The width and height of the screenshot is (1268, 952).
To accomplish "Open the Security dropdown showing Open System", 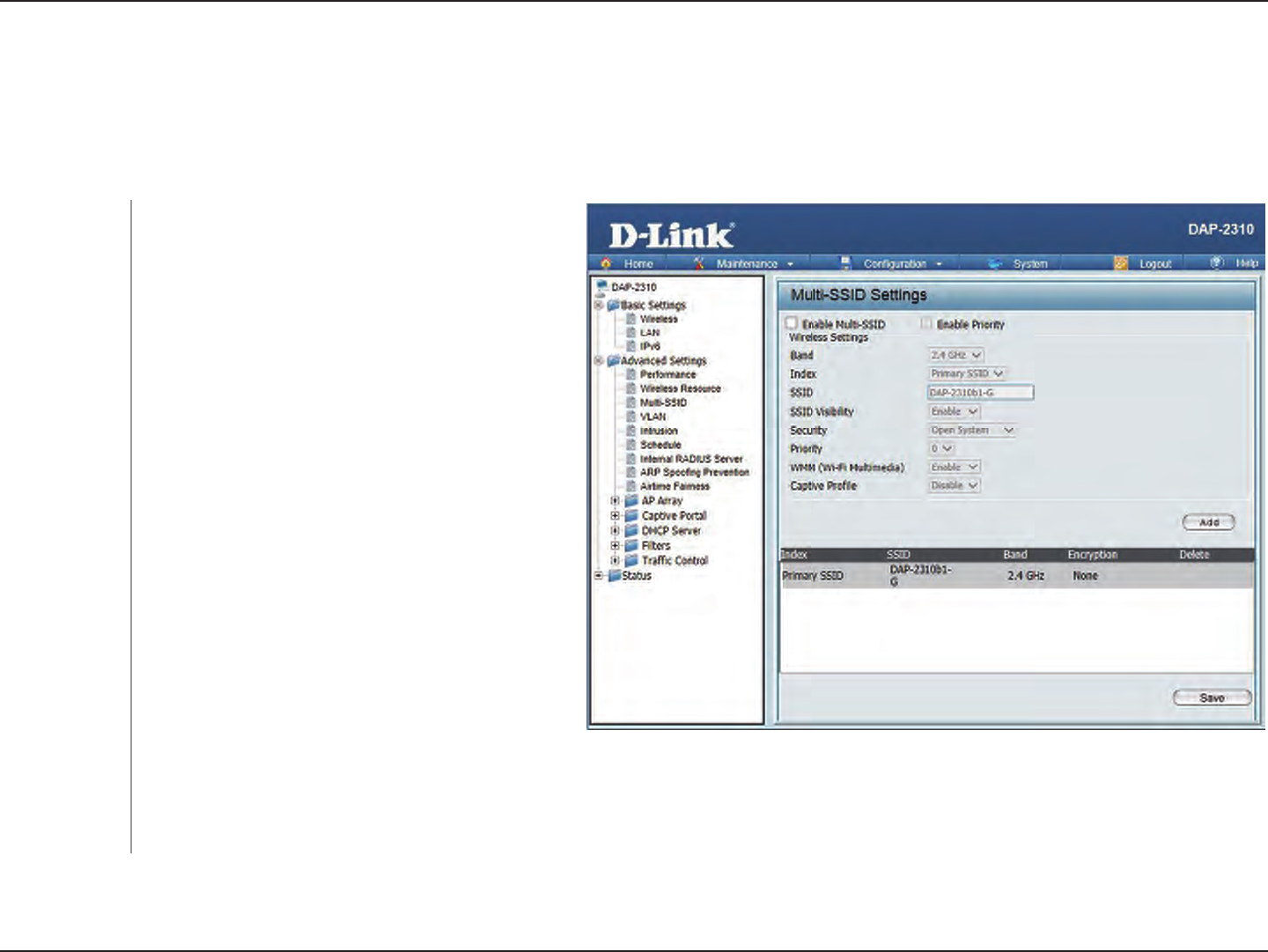I will 972,430.
